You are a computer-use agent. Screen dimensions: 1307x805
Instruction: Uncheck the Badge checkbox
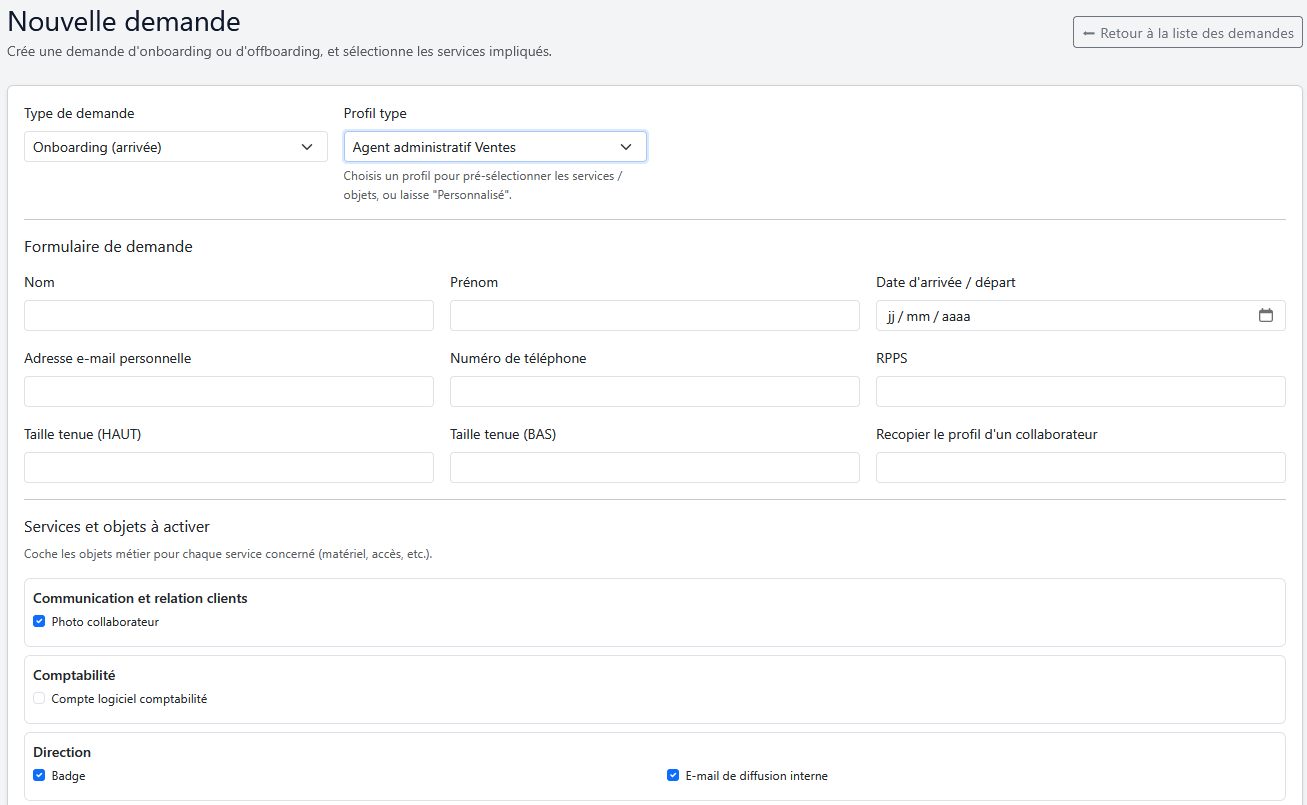click(39, 776)
